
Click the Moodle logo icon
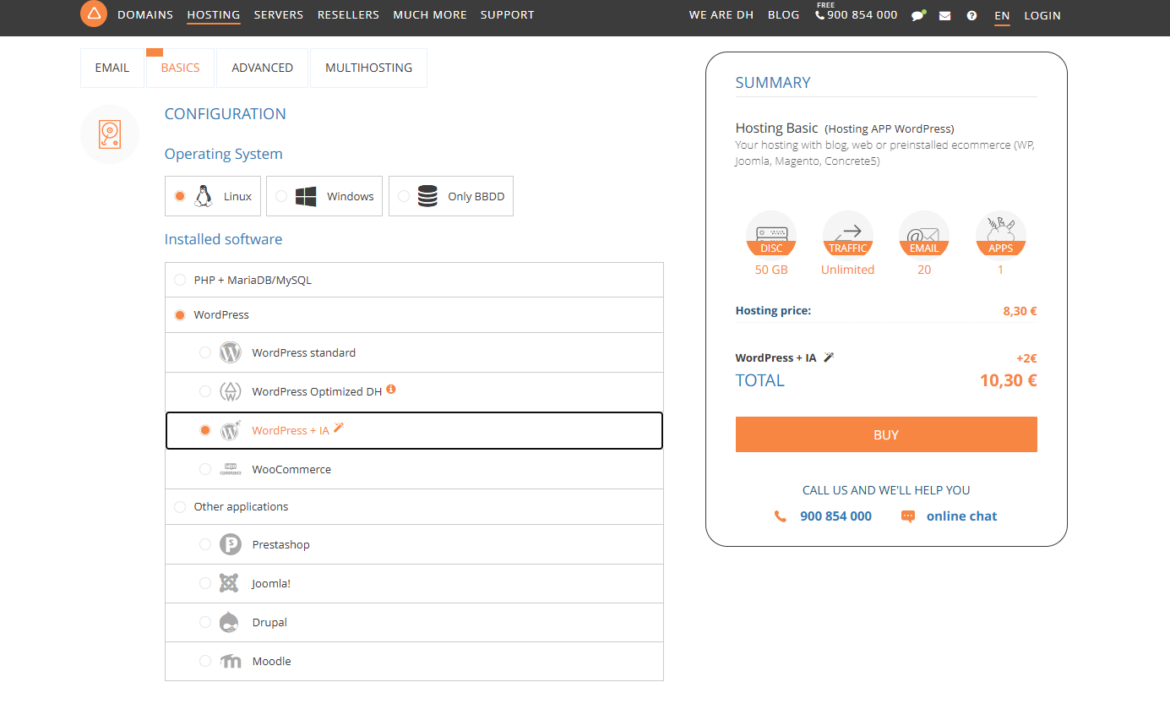tap(231, 661)
